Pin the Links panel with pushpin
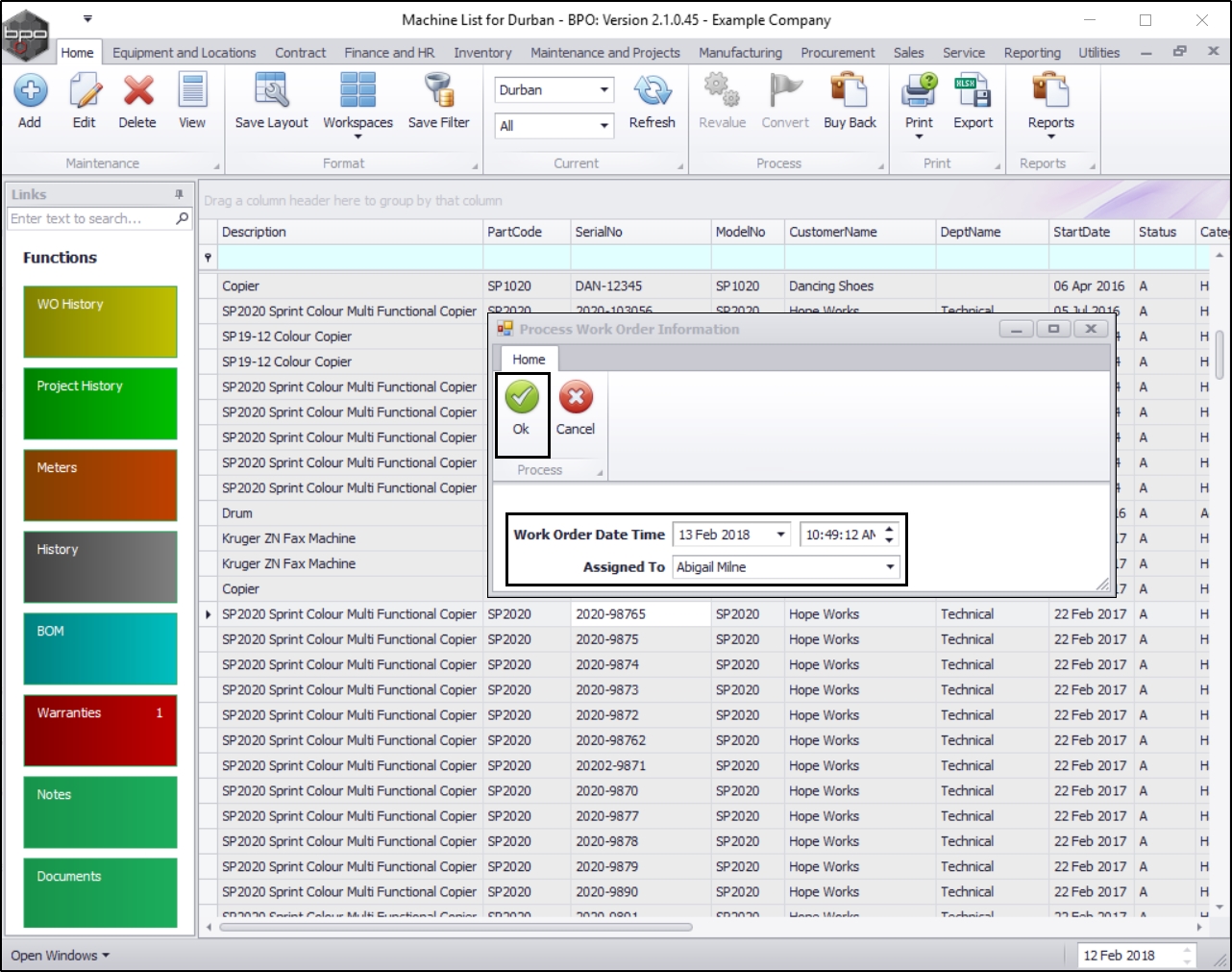The width and height of the screenshot is (1232, 972). pyautogui.click(x=179, y=194)
